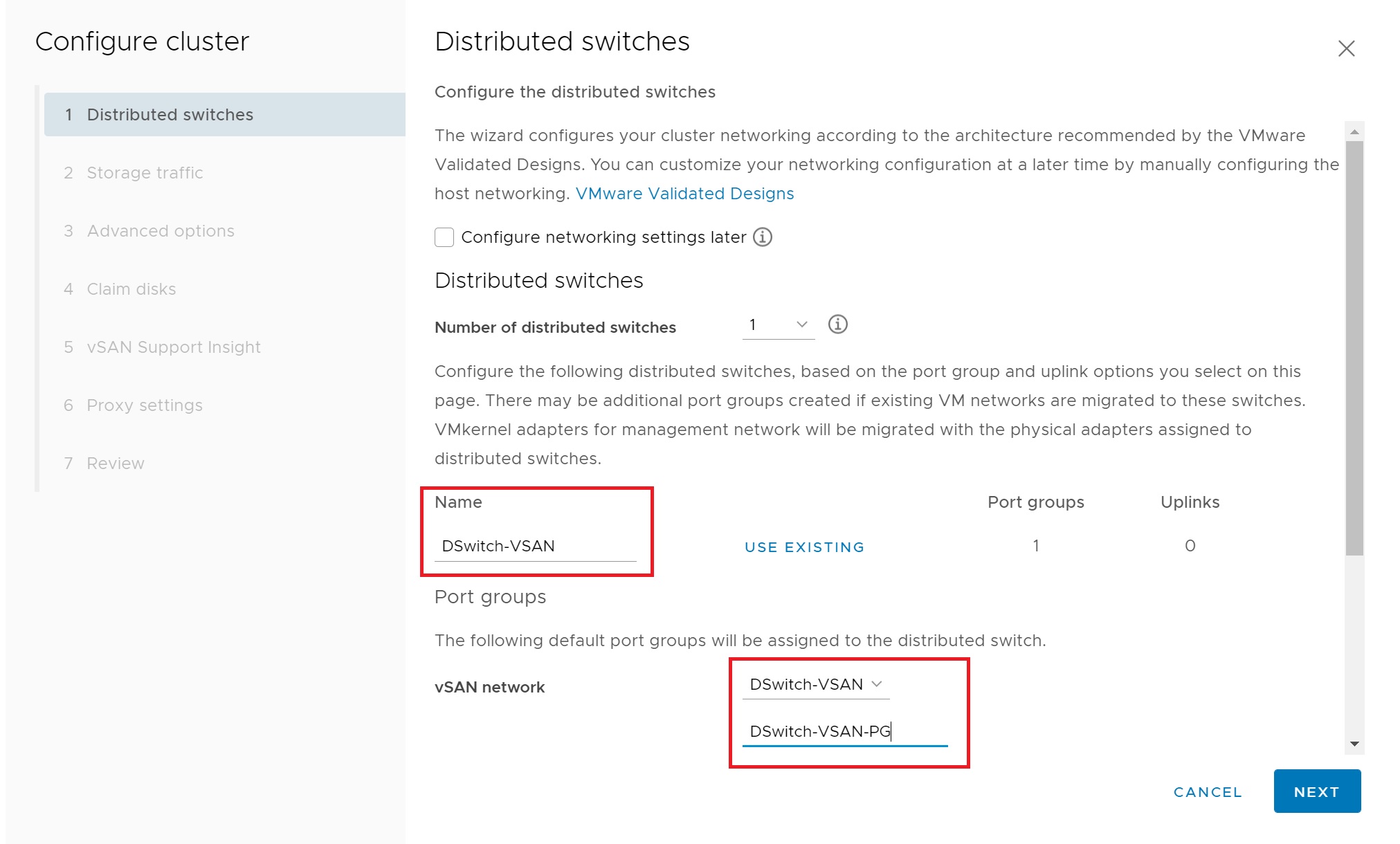Click the DSwitch-VSAN-PG port group field
Image resolution: width=1400 pixels, height=844 pixels.
(844, 731)
